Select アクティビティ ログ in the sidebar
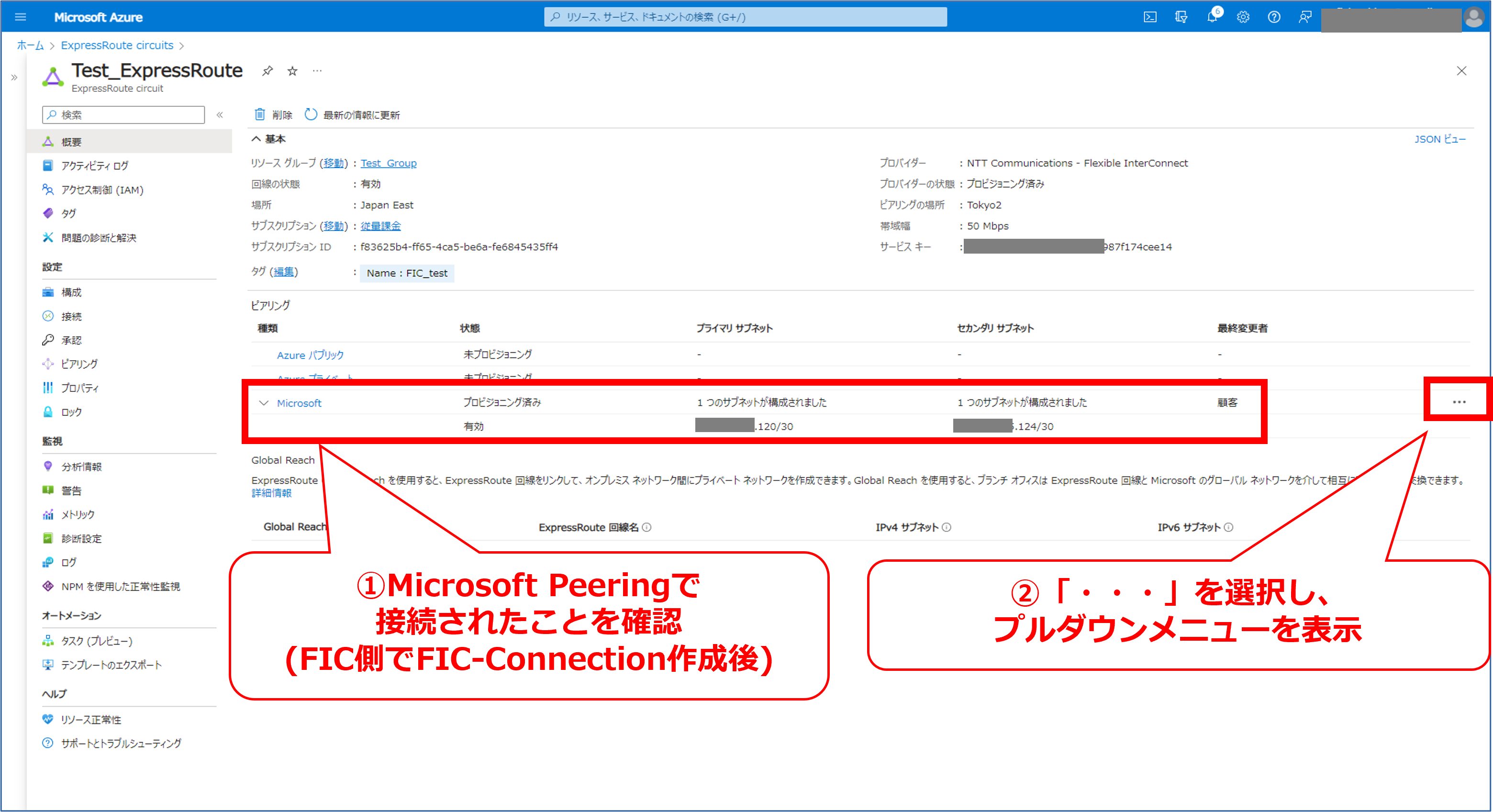Image resolution: width=1493 pixels, height=812 pixels. point(94,166)
